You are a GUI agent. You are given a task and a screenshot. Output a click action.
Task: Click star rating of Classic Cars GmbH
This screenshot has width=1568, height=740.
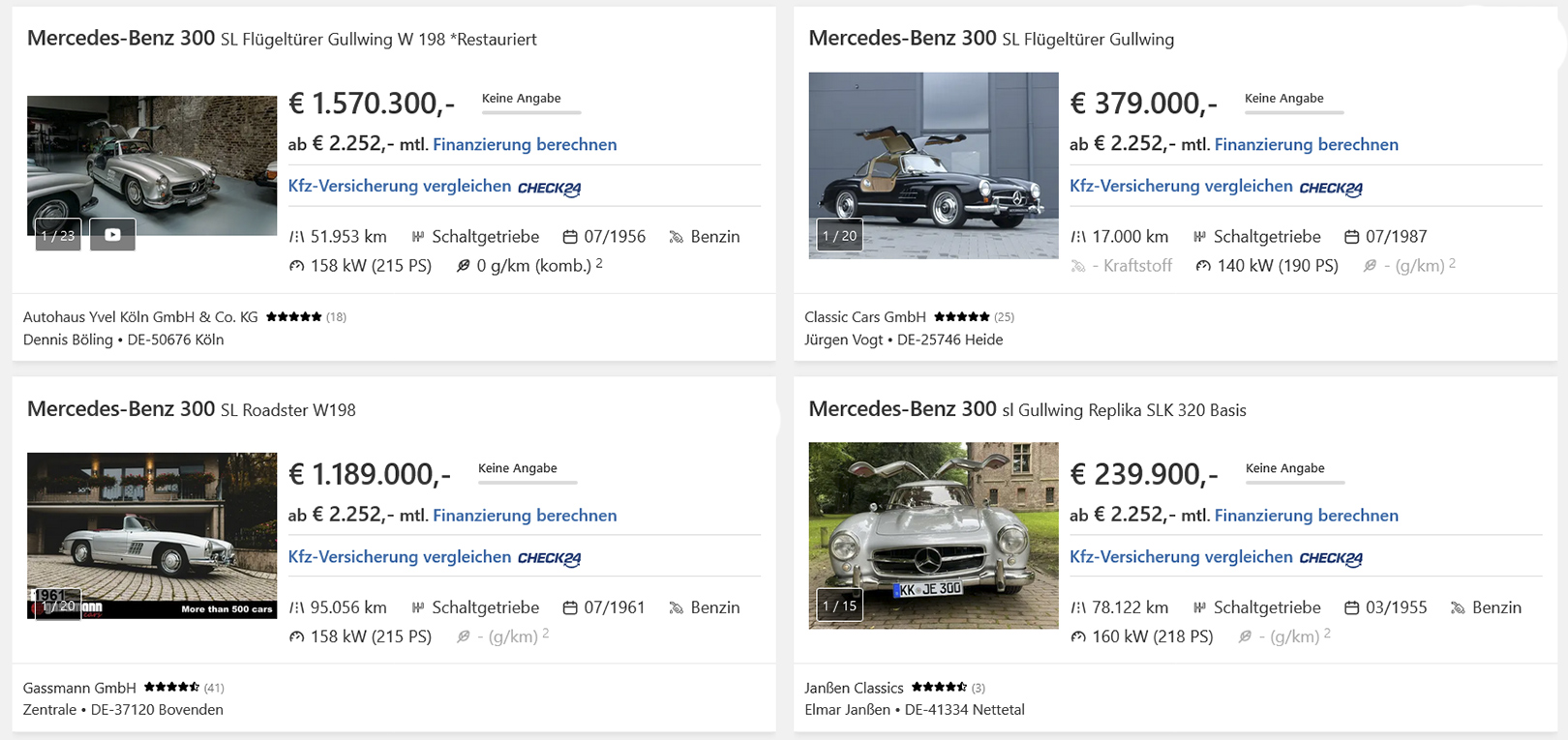click(x=961, y=317)
